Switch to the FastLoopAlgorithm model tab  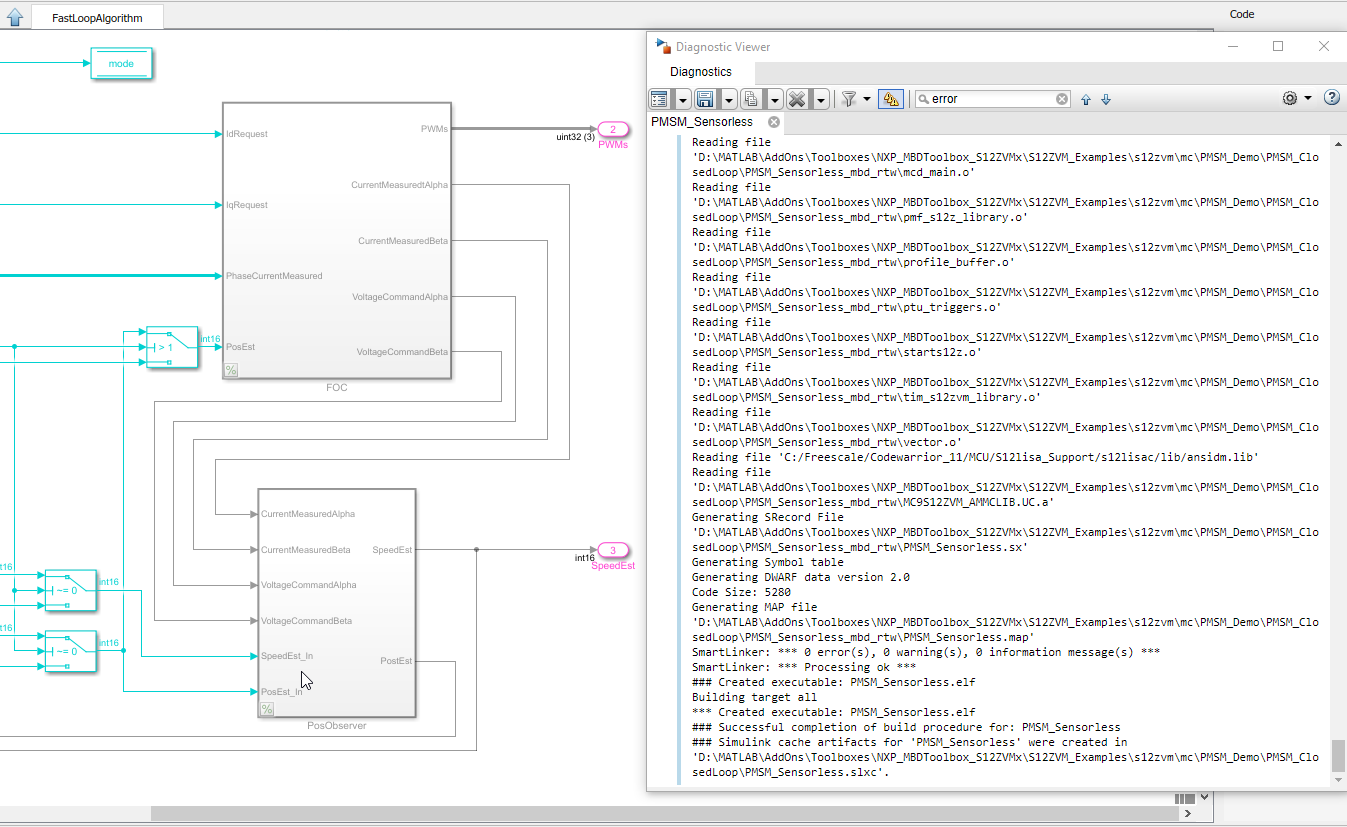(x=97, y=16)
